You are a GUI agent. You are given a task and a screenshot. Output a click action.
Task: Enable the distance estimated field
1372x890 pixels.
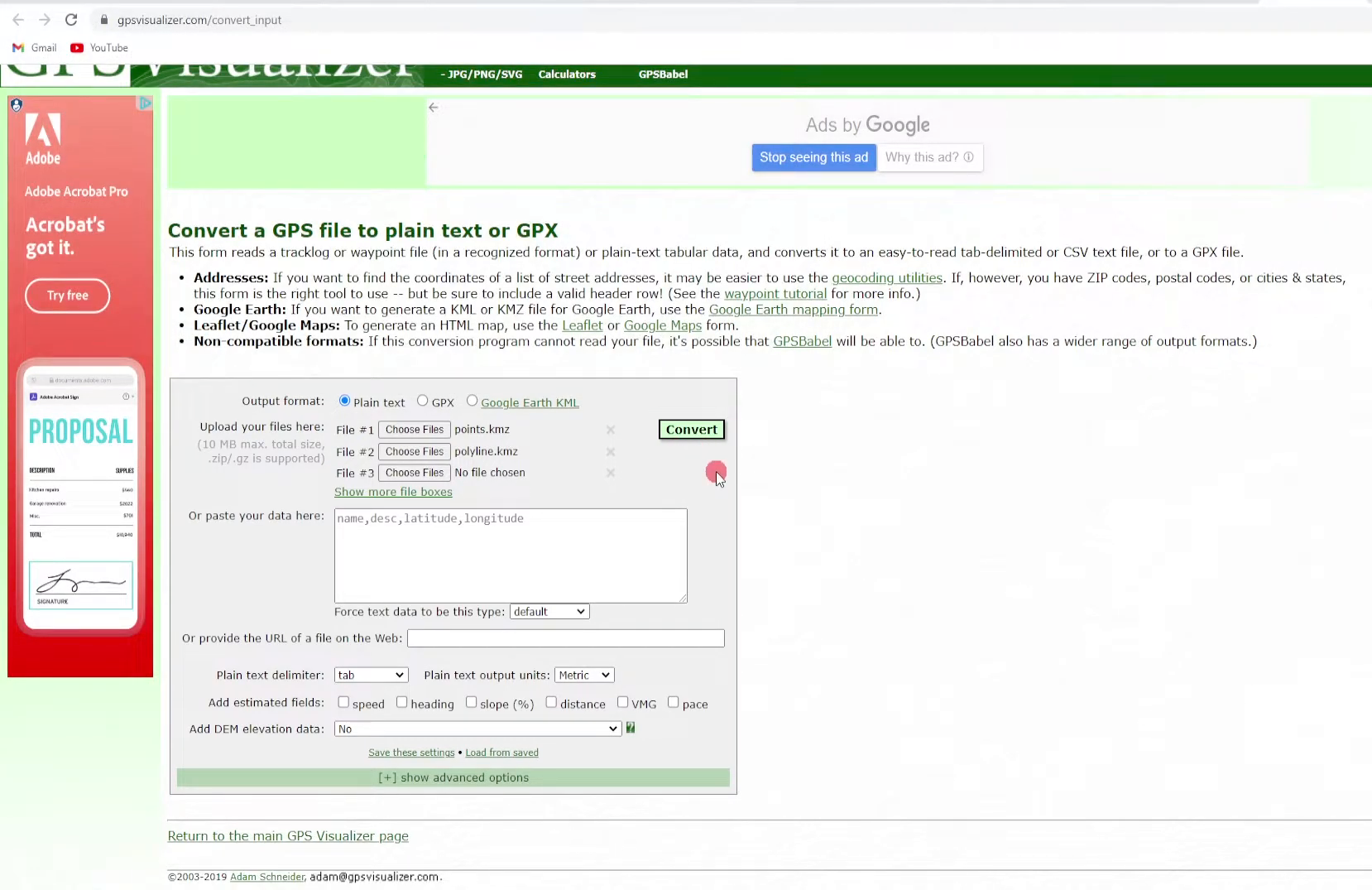pyautogui.click(x=551, y=702)
